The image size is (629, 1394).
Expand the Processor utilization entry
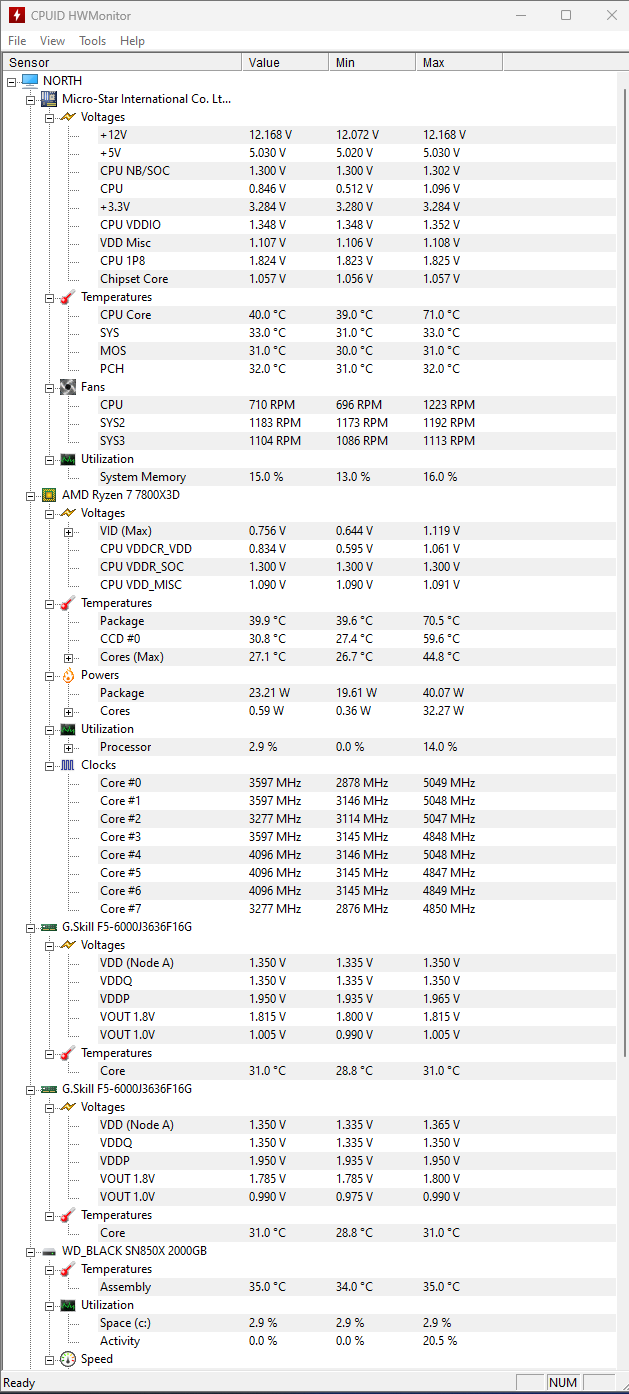click(69, 747)
